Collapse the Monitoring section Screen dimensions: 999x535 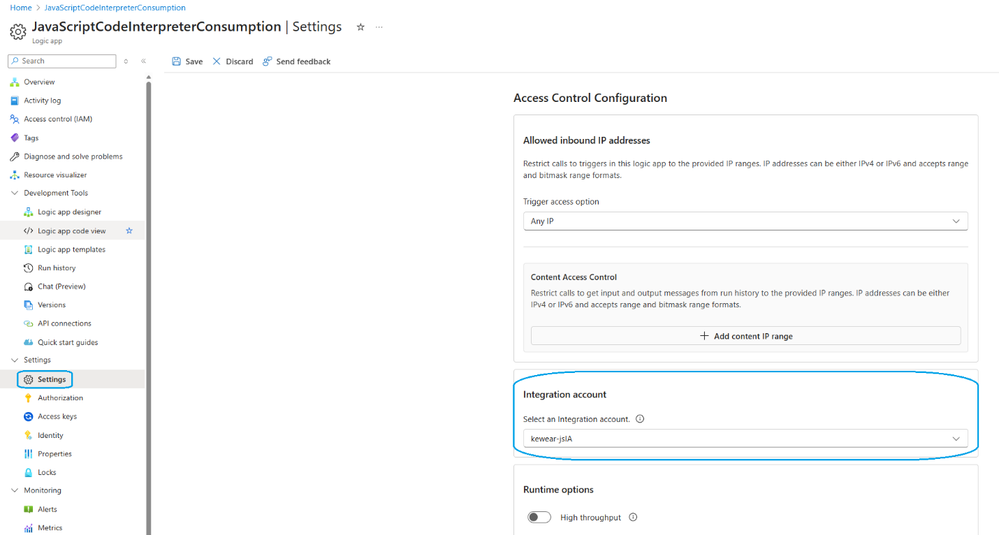click(x=15, y=490)
